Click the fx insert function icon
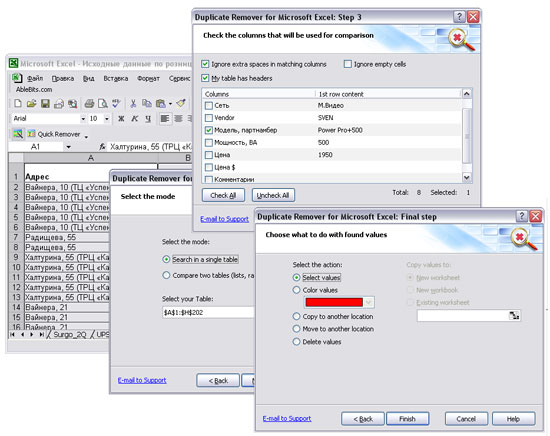This screenshot has width=550, height=436. pos(102,147)
